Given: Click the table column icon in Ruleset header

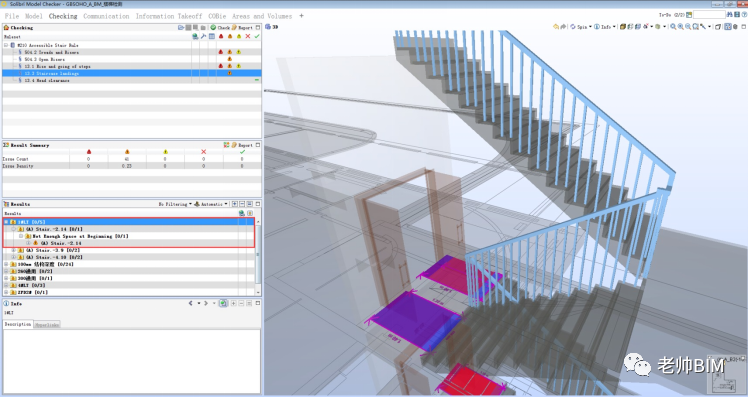Looking at the screenshot, I should (x=212, y=36).
